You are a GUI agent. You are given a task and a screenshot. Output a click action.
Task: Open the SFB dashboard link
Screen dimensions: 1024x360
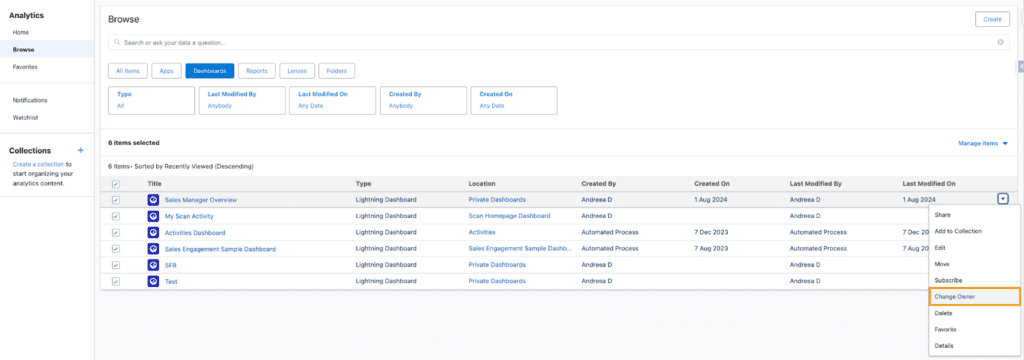click(x=170, y=265)
